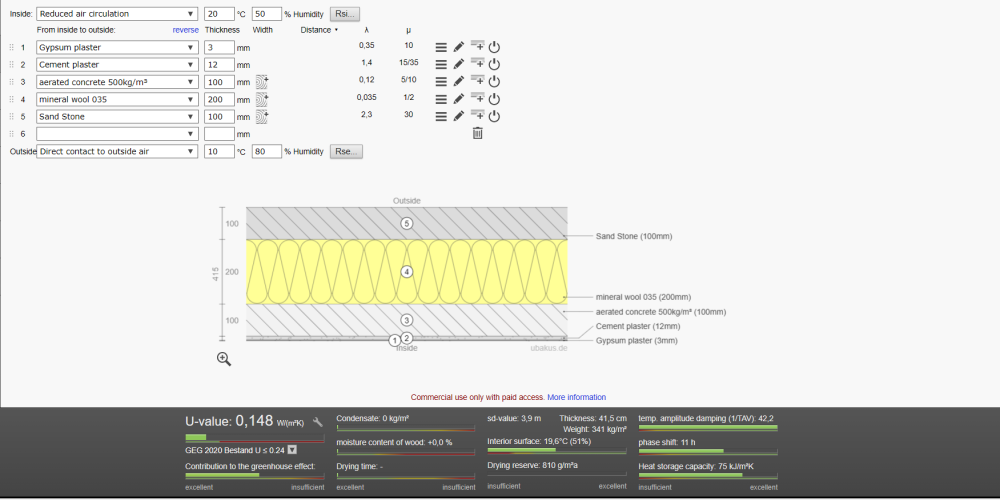This screenshot has height=500, width=1000.
Task: Zoom the construction drawing with magnifier
Action: click(224, 359)
